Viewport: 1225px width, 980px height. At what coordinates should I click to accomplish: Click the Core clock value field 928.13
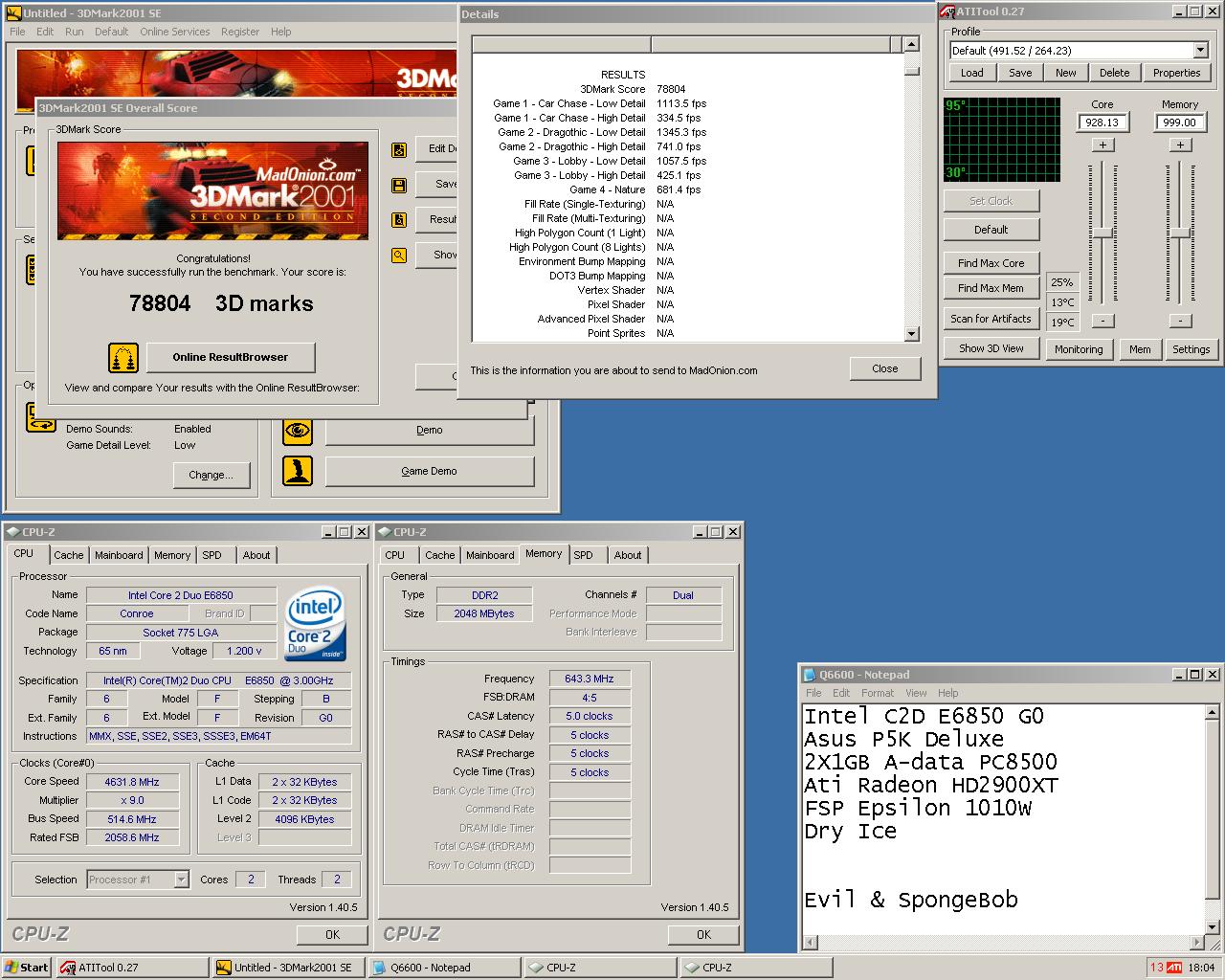pyautogui.click(x=1102, y=122)
